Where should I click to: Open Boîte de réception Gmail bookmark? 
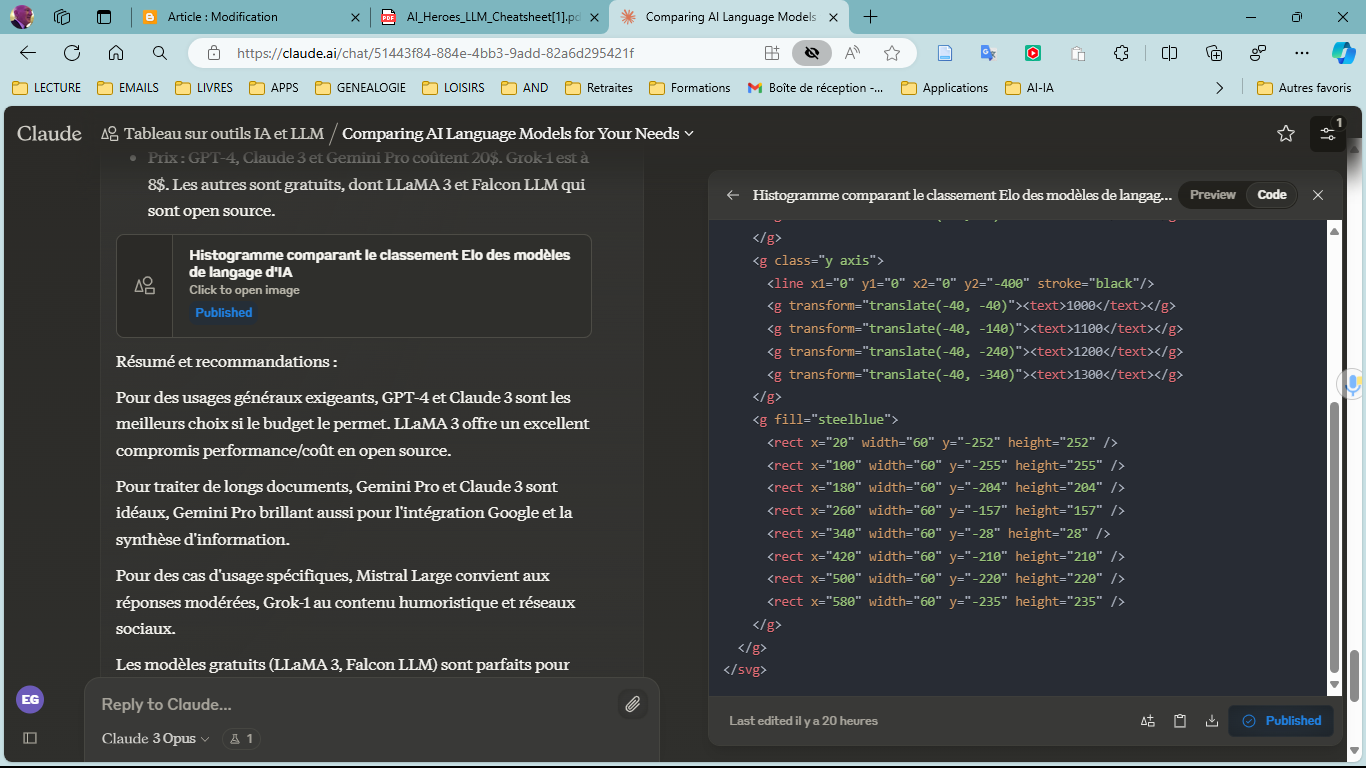pyautogui.click(x=815, y=88)
